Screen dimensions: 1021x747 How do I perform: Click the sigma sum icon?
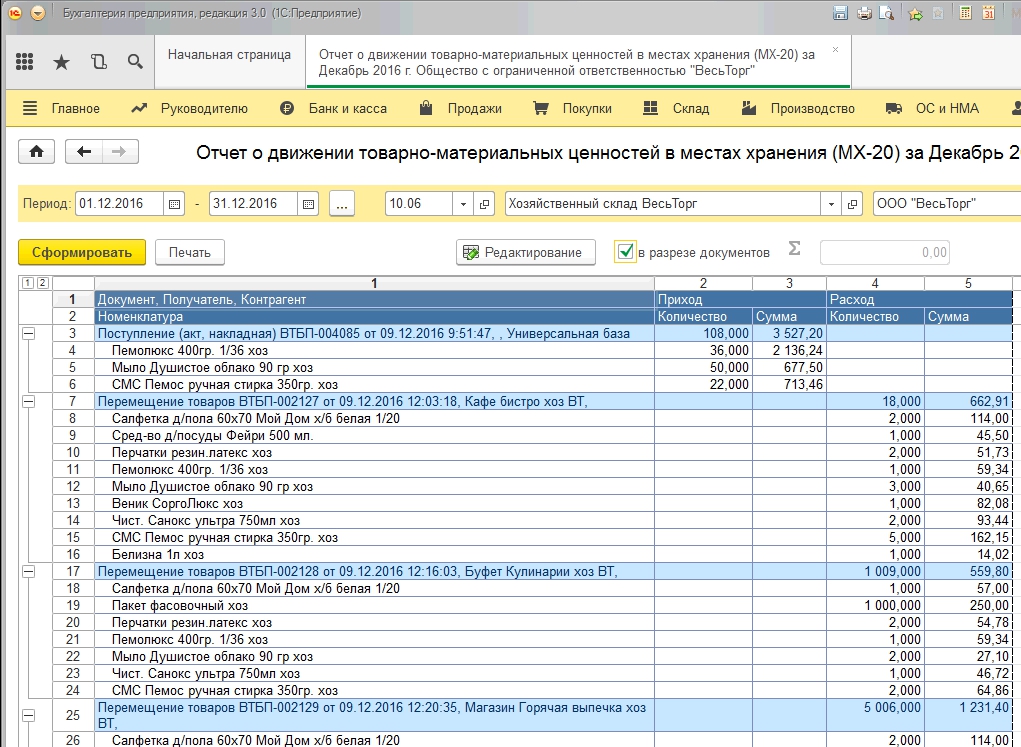794,248
